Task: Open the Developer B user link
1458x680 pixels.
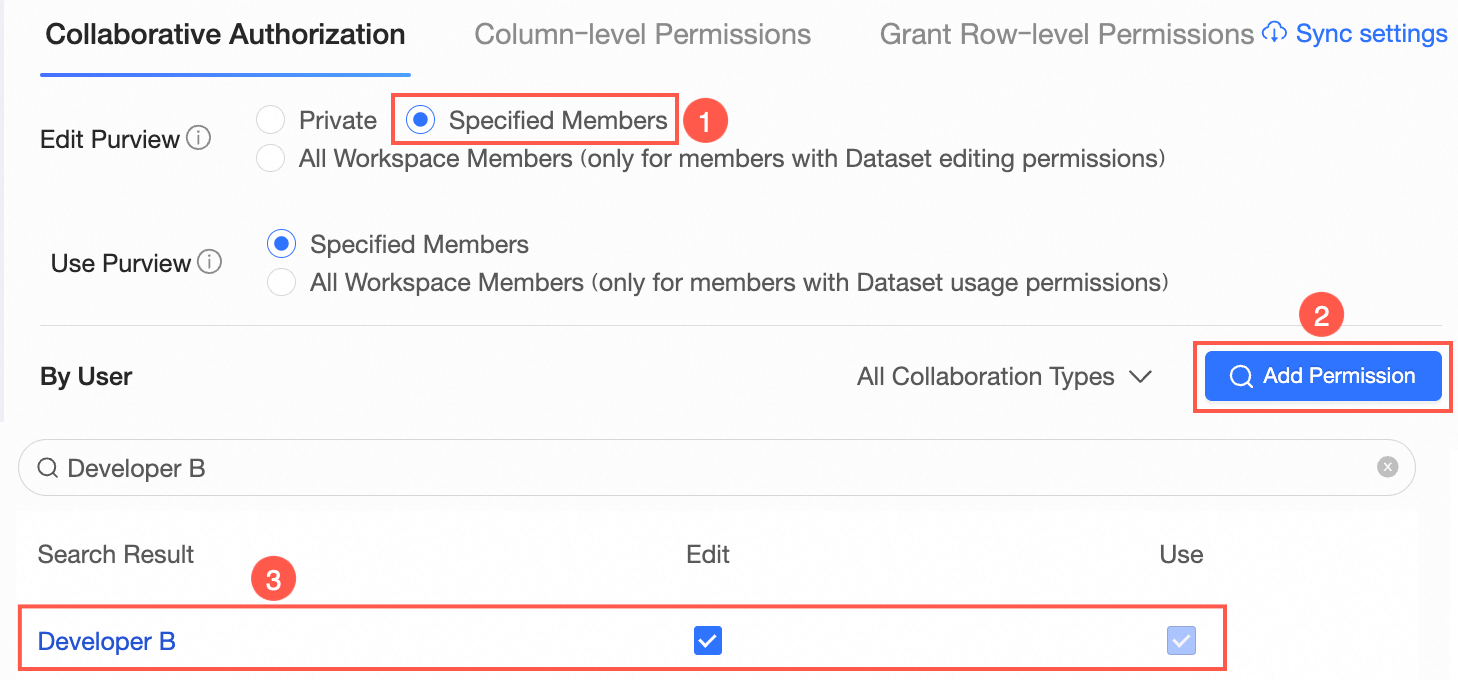Action: [x=107, y=641]
